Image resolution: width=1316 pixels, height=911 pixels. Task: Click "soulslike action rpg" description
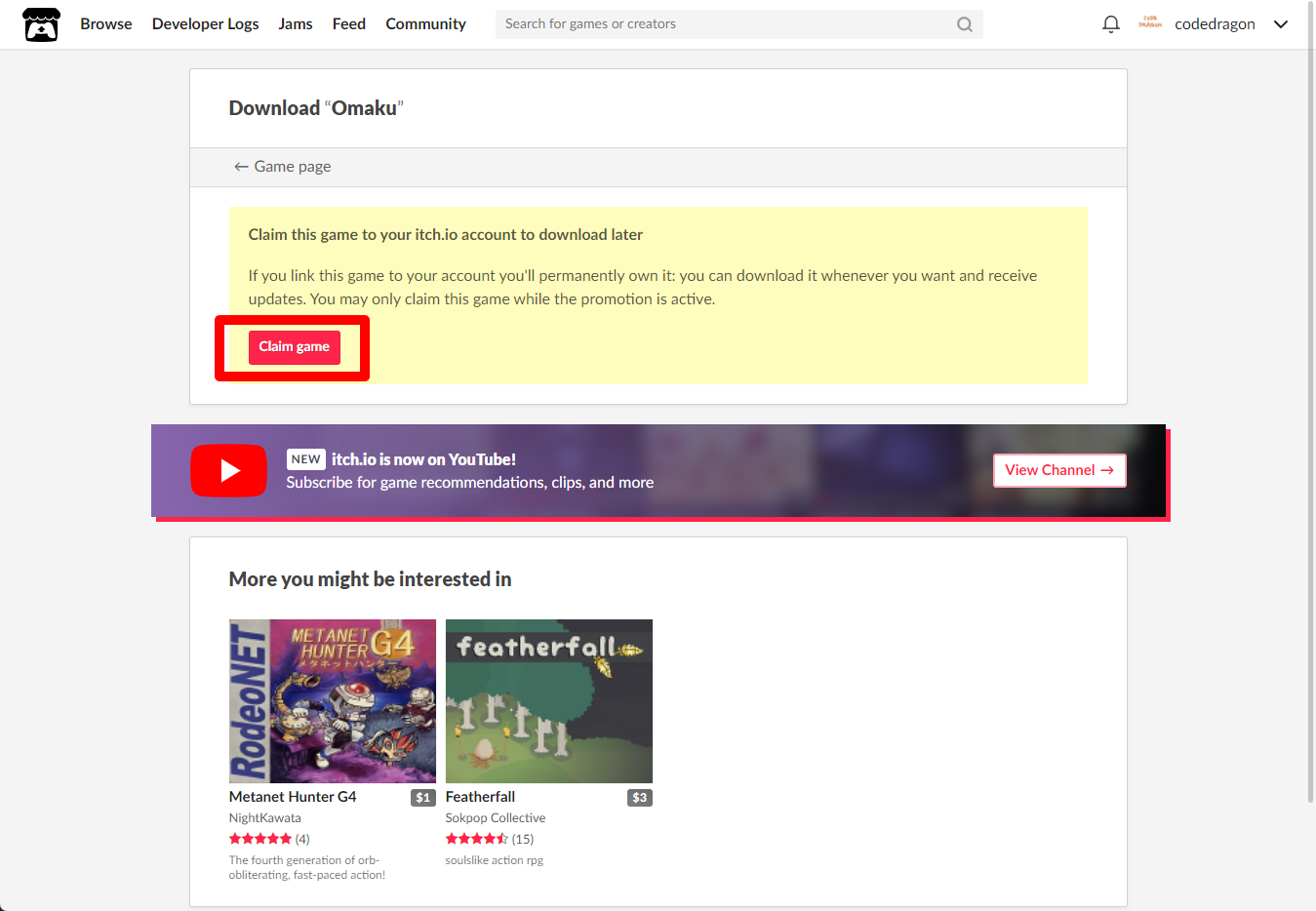495,860
